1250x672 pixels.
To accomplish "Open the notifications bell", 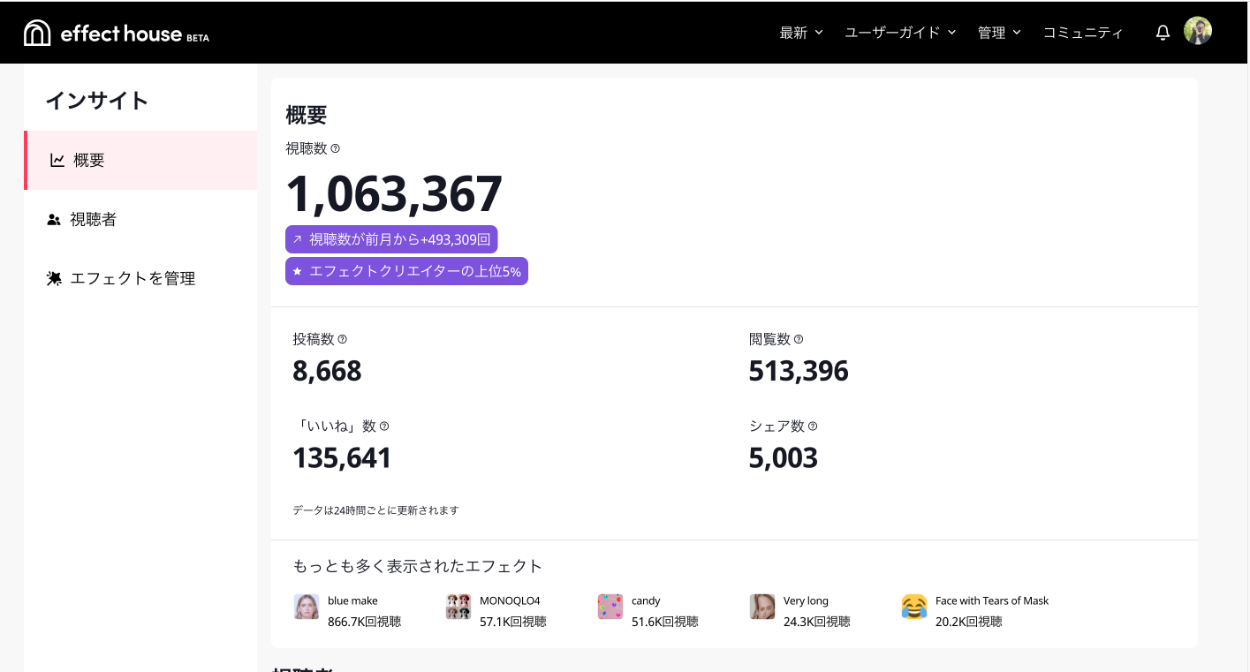I will tap(1162, 33).
